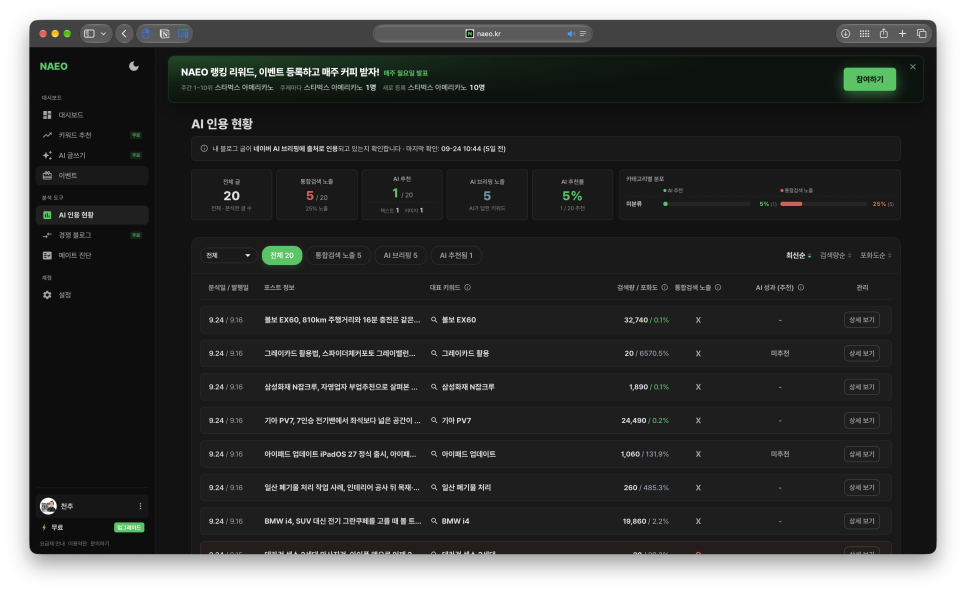Image resolution: width=966 pixels, height=593 pixels.
Task: Open a new Safari tab with the plus icon
Action: [902, 34]
